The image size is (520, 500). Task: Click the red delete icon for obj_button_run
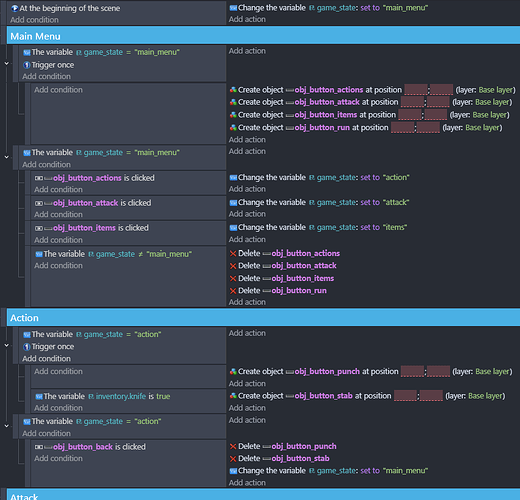point(233,291)
